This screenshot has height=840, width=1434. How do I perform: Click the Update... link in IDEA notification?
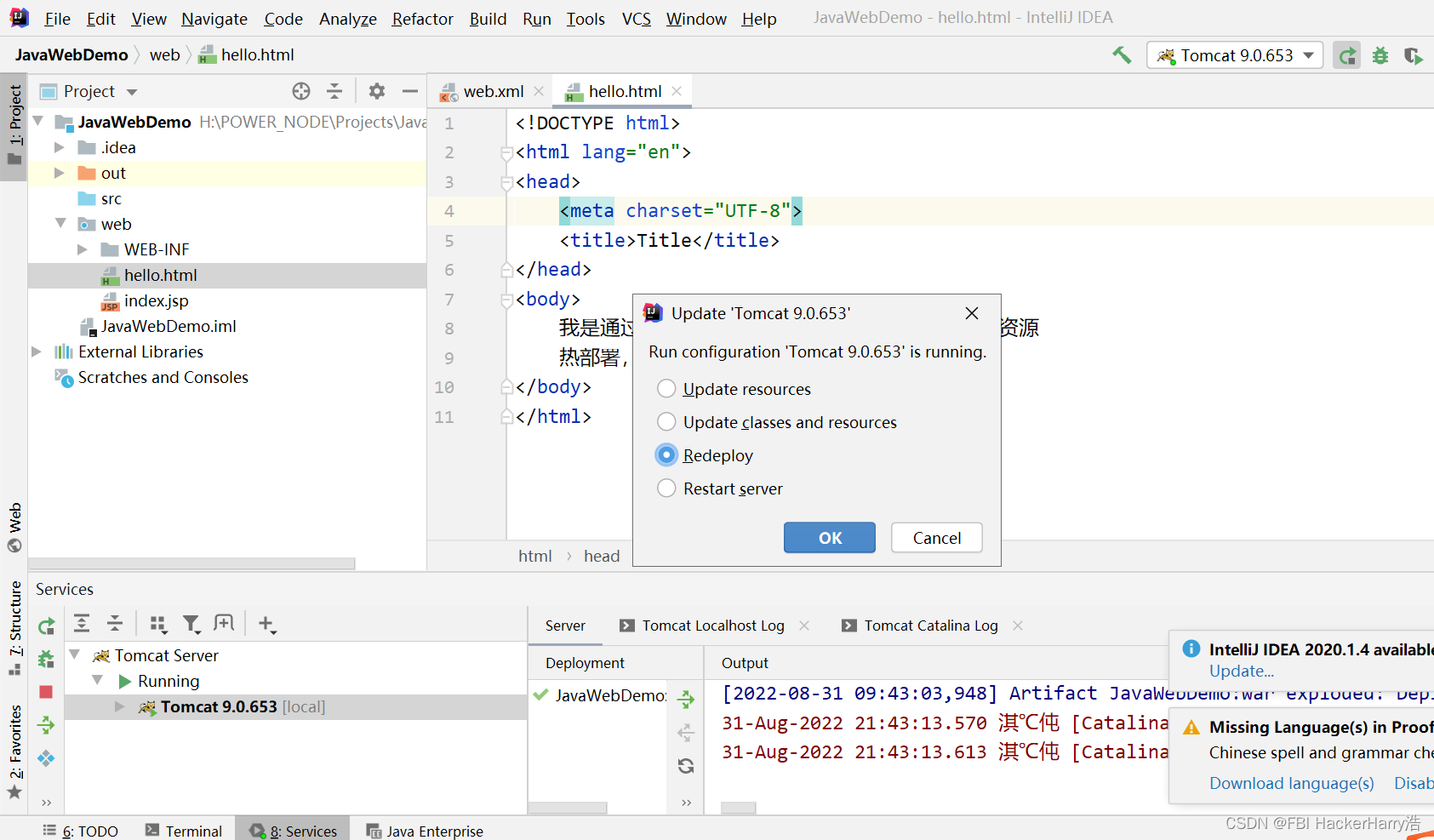point(1242,671)
